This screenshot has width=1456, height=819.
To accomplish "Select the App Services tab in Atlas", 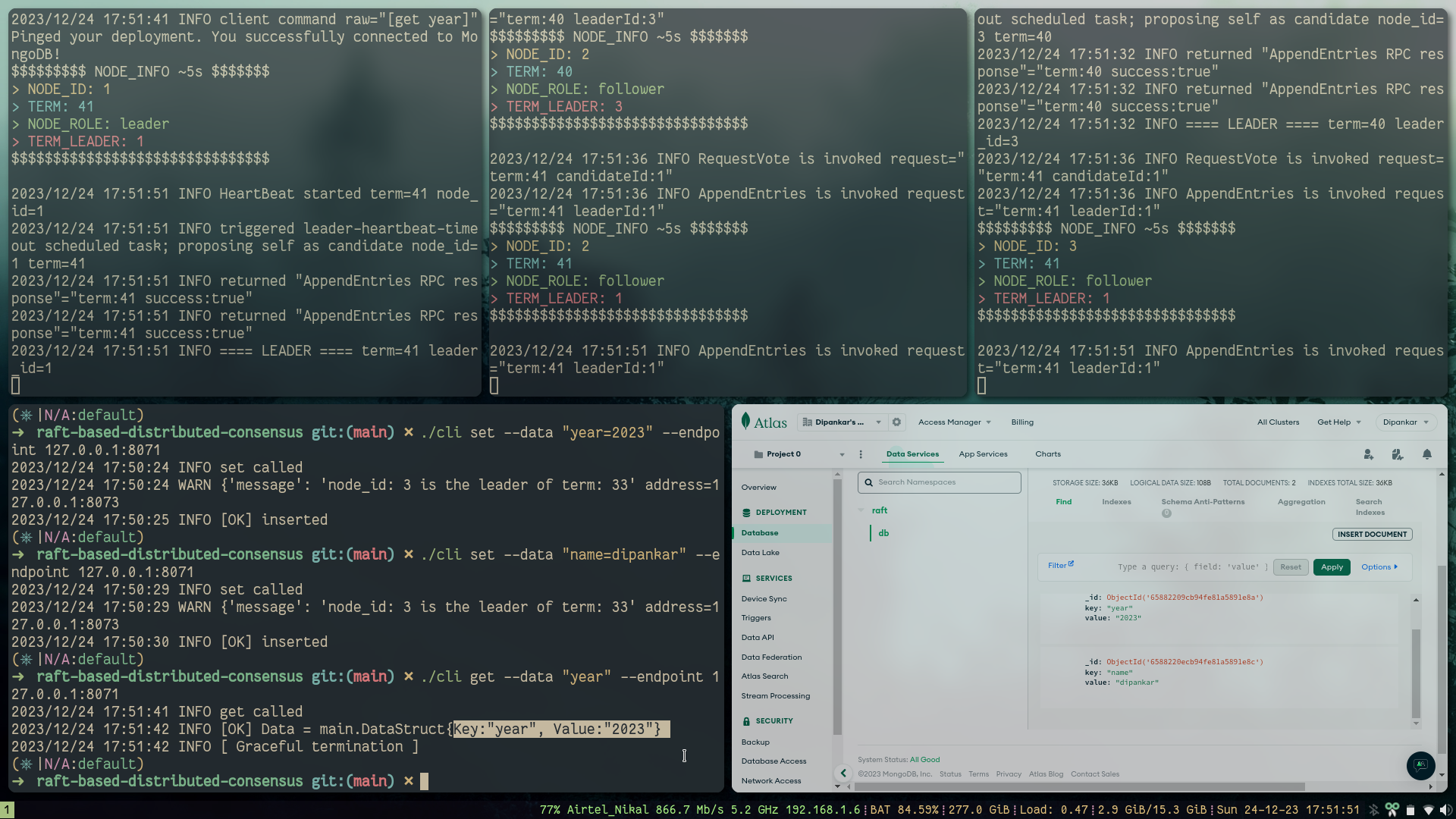I will click(x=983, y=454).
